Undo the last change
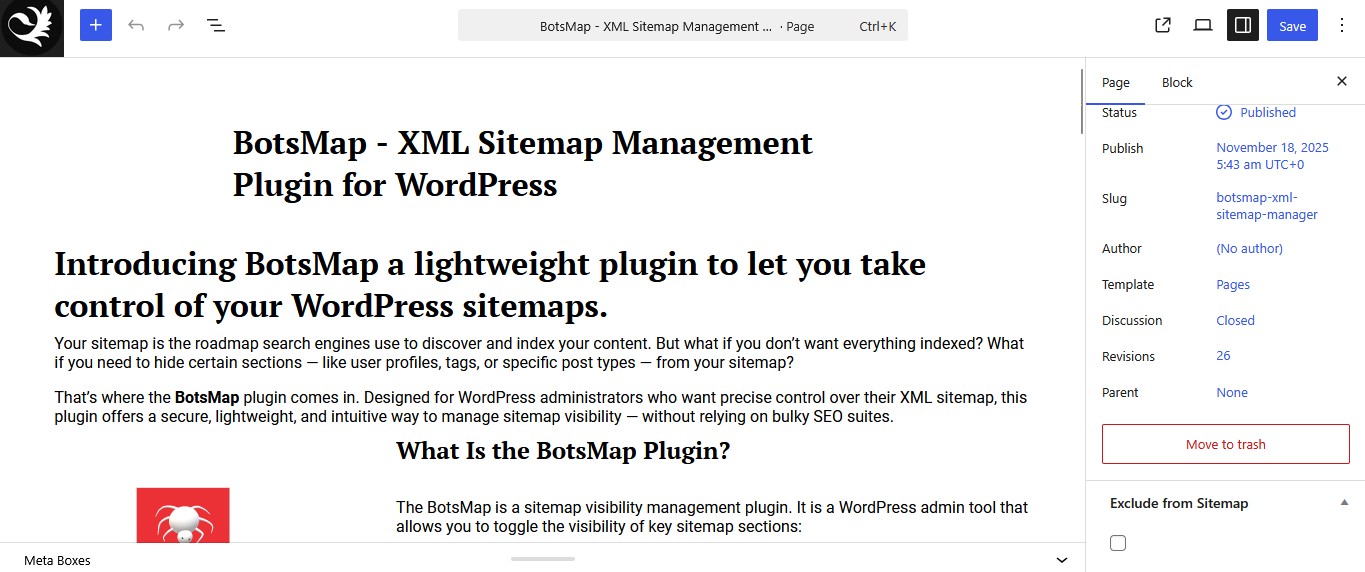The width and height of the screenshot is (1365, 572). pyautogui.click(x=136, y=26)
